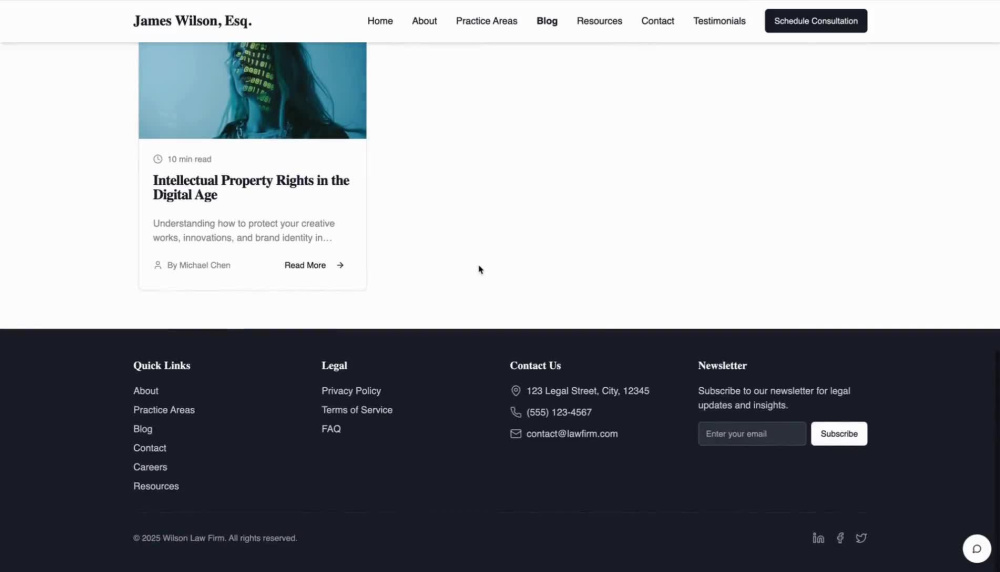
Task: Click the phone icon beside (555) 123-4567
Action: (x=515, y=413)
